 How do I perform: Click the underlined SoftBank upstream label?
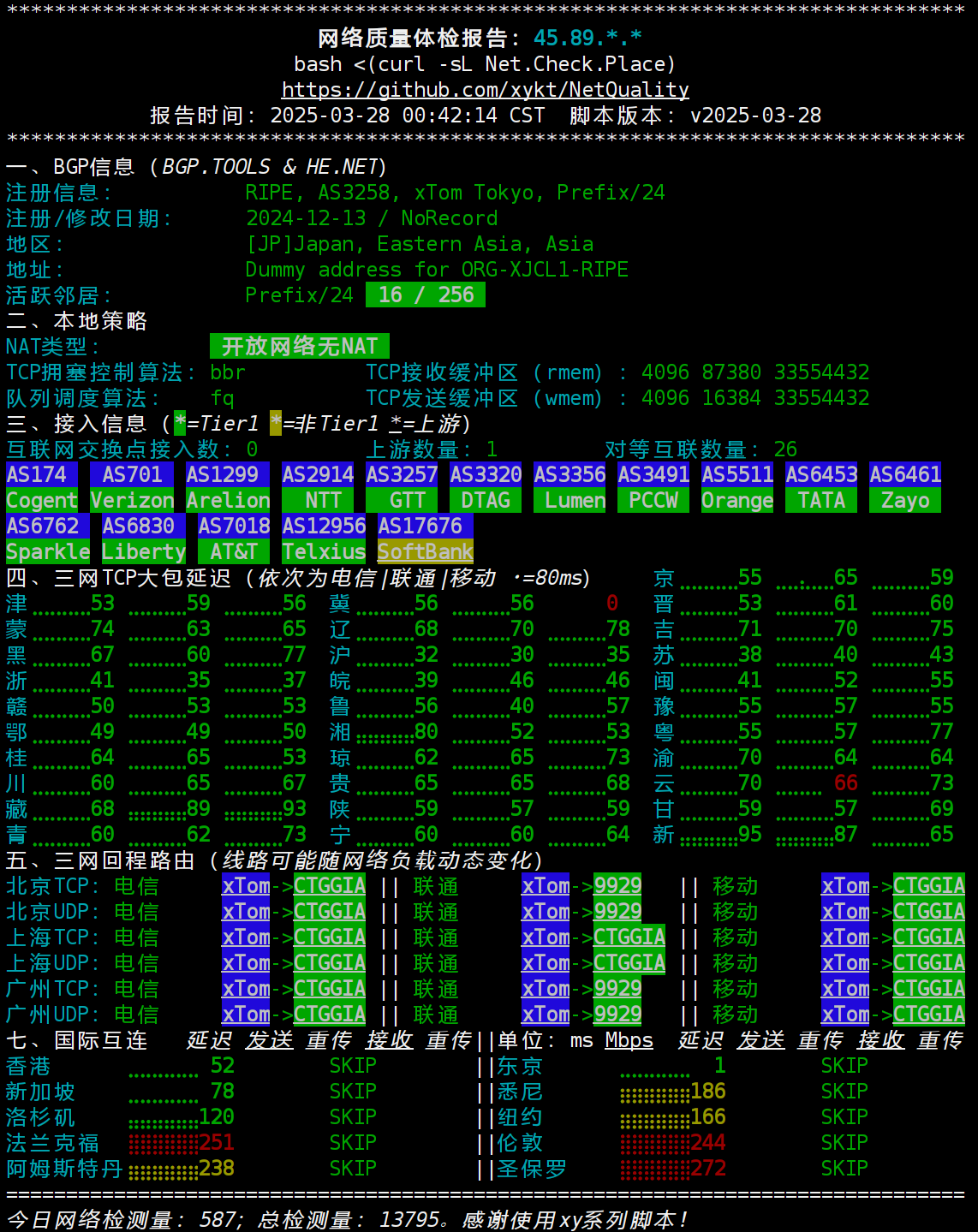click(426, 552)
